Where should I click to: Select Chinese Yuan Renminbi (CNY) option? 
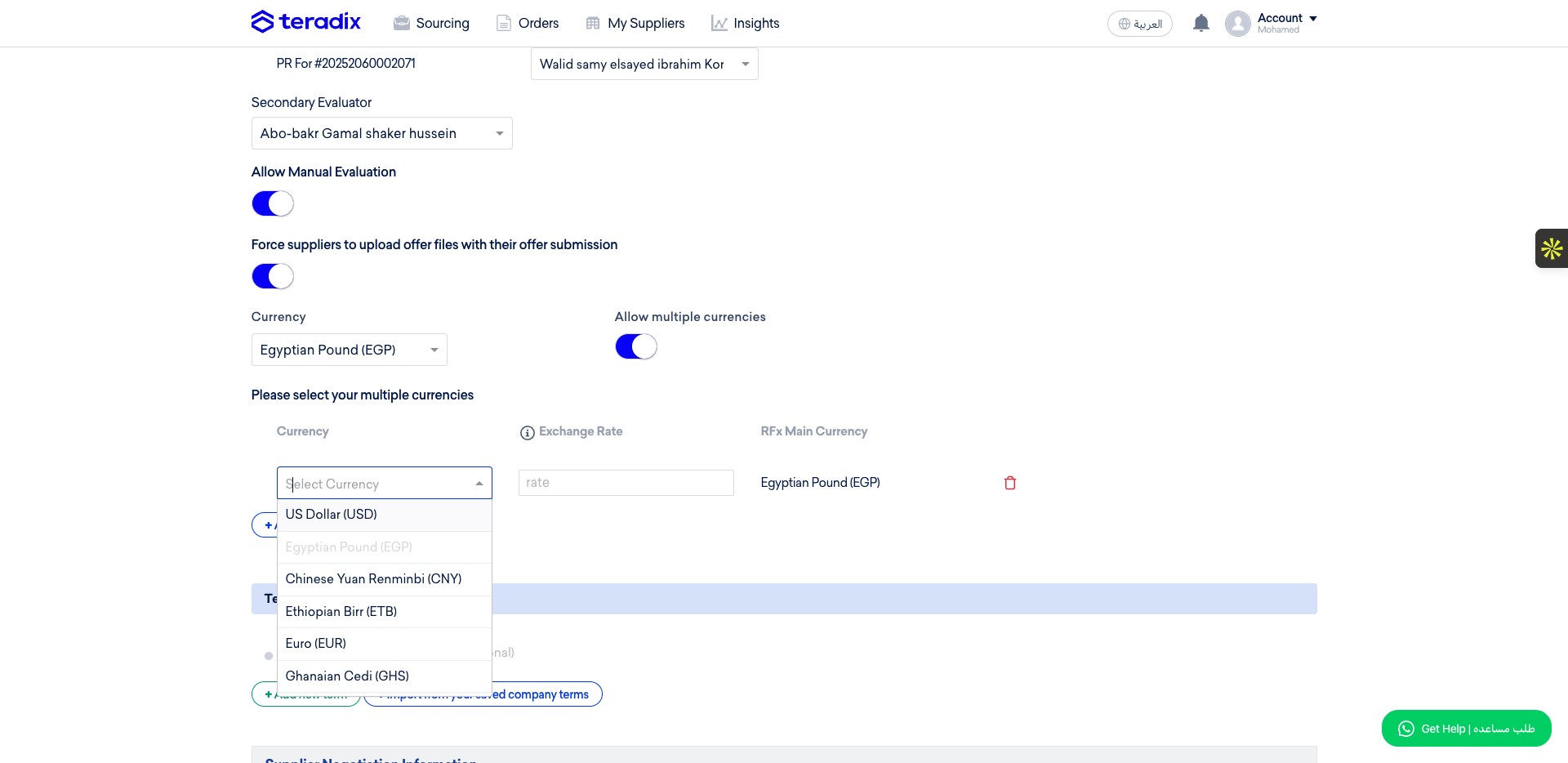pos(385,579)
